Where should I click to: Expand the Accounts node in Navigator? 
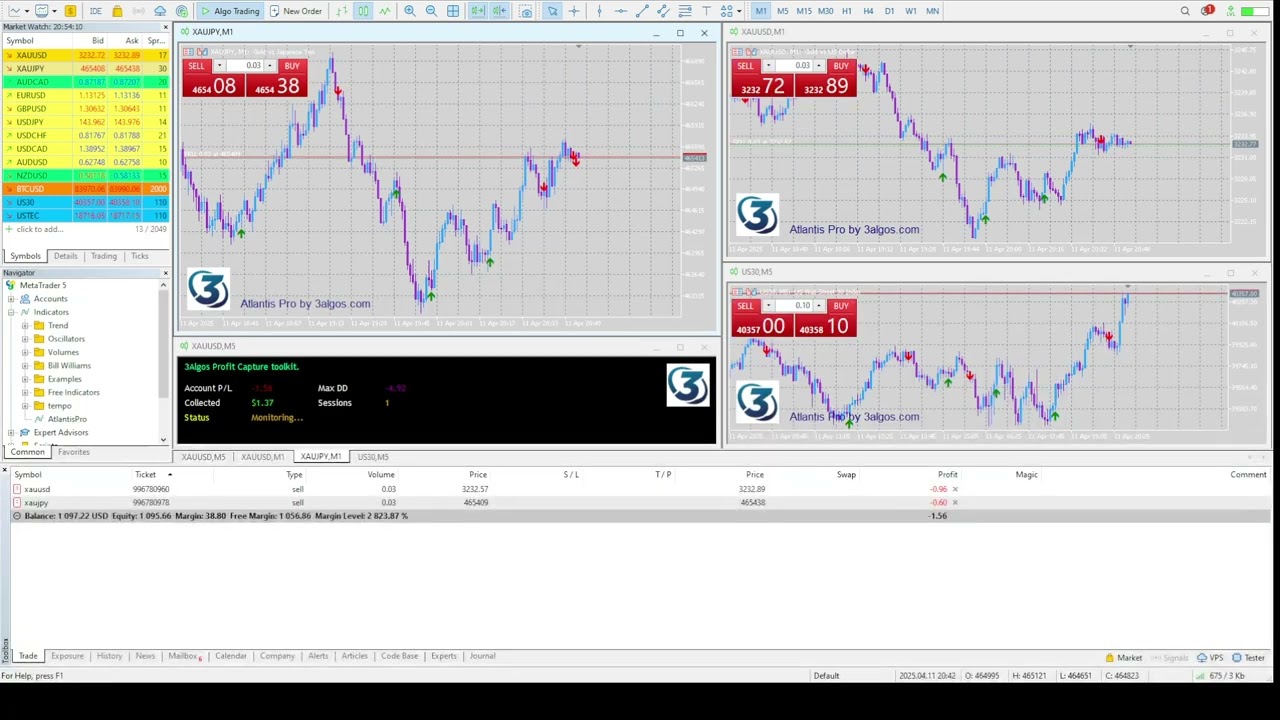tap(11, 299)
